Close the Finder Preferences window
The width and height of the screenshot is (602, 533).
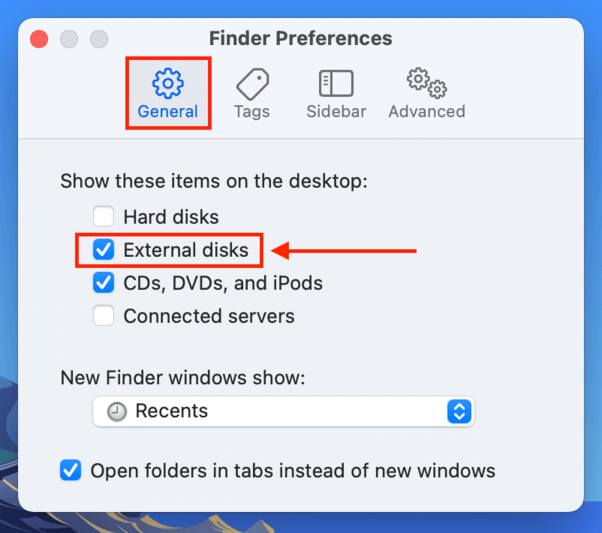pyautogui.click(x=39, y=39)
